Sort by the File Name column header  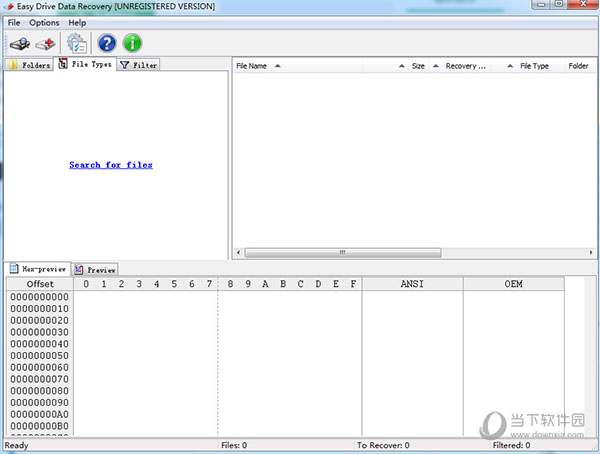(x=298, y=66)
